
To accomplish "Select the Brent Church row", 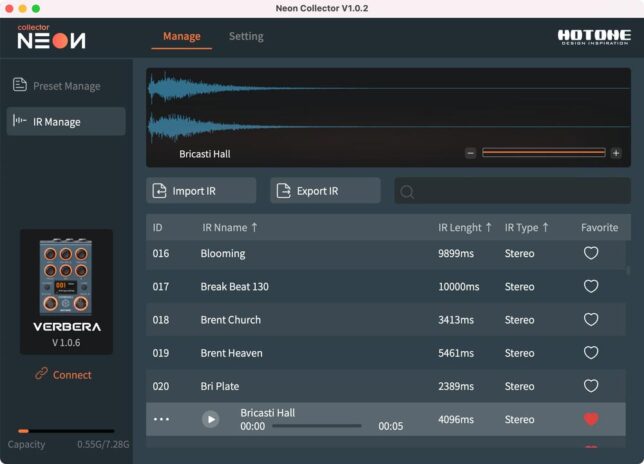I will (386, 320).
